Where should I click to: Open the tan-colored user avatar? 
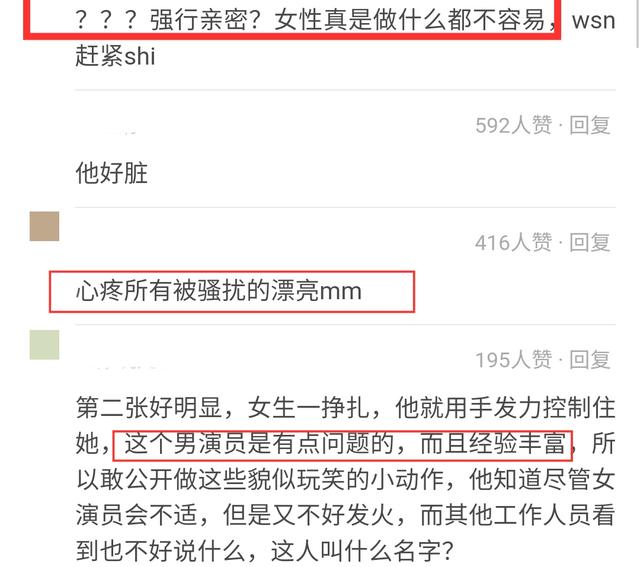44,226
